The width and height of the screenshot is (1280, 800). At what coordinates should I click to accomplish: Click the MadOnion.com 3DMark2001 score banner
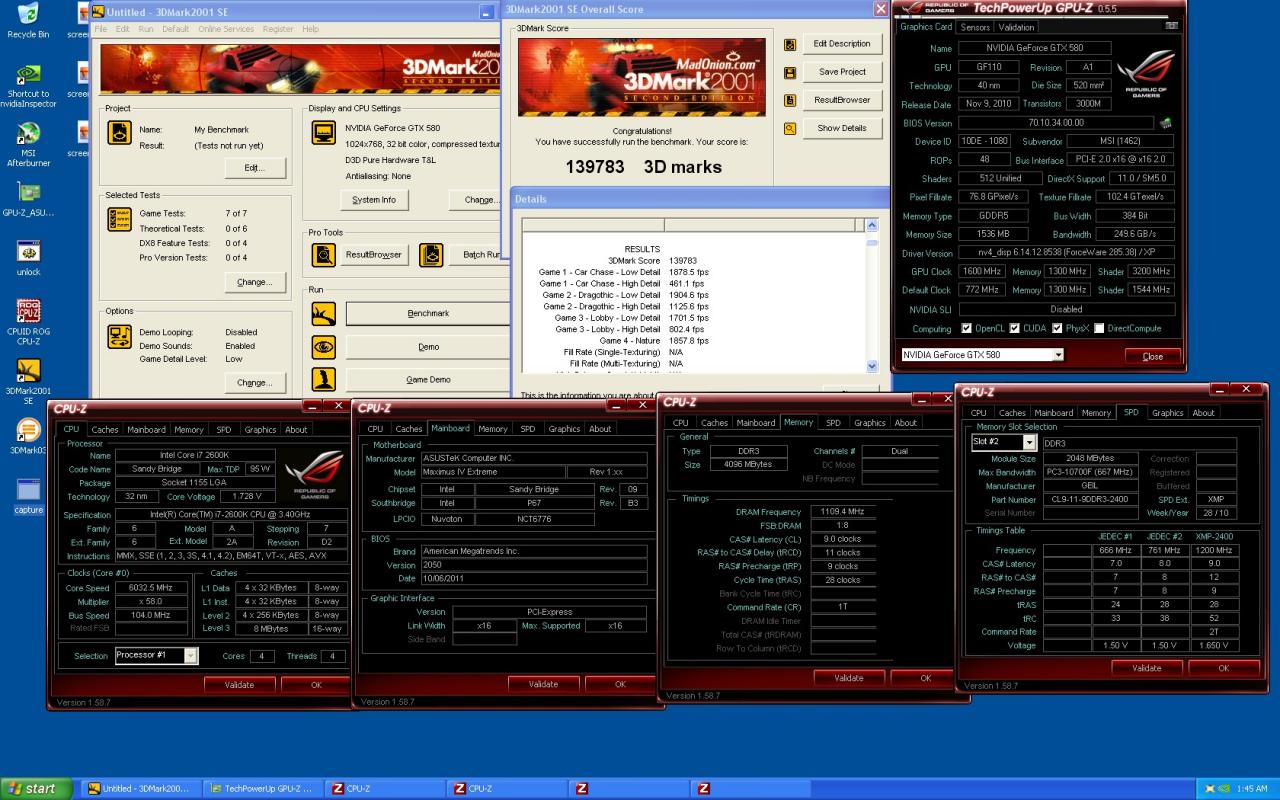[x=642, y=77]
